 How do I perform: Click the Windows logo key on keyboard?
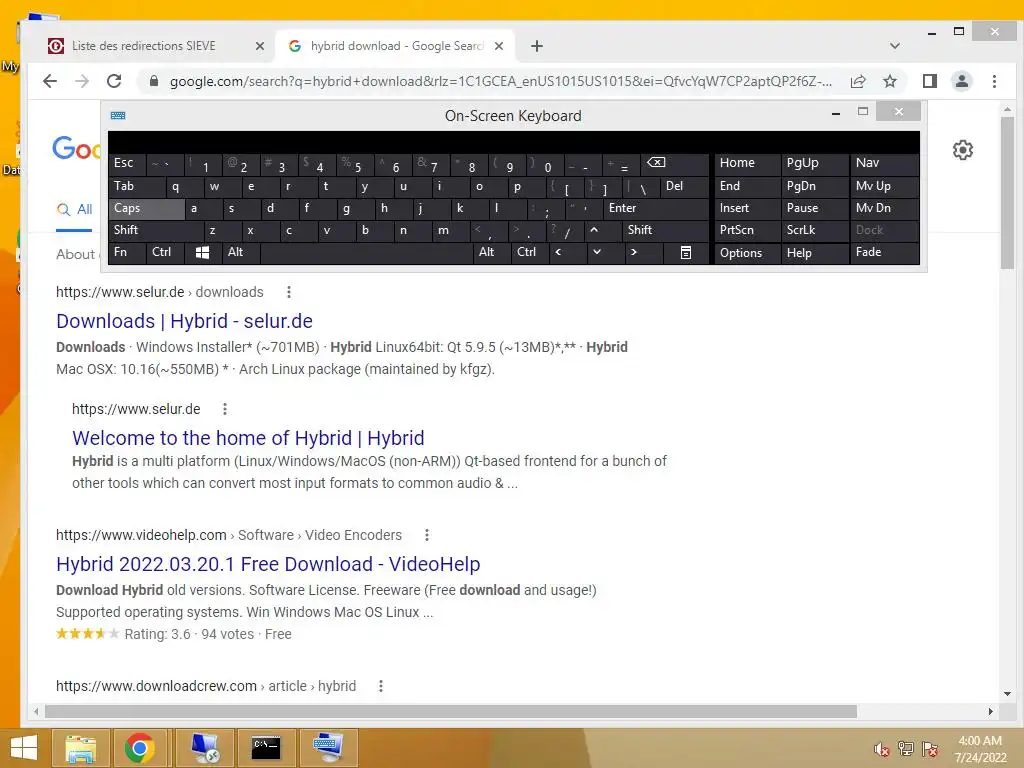click(202, 253)
